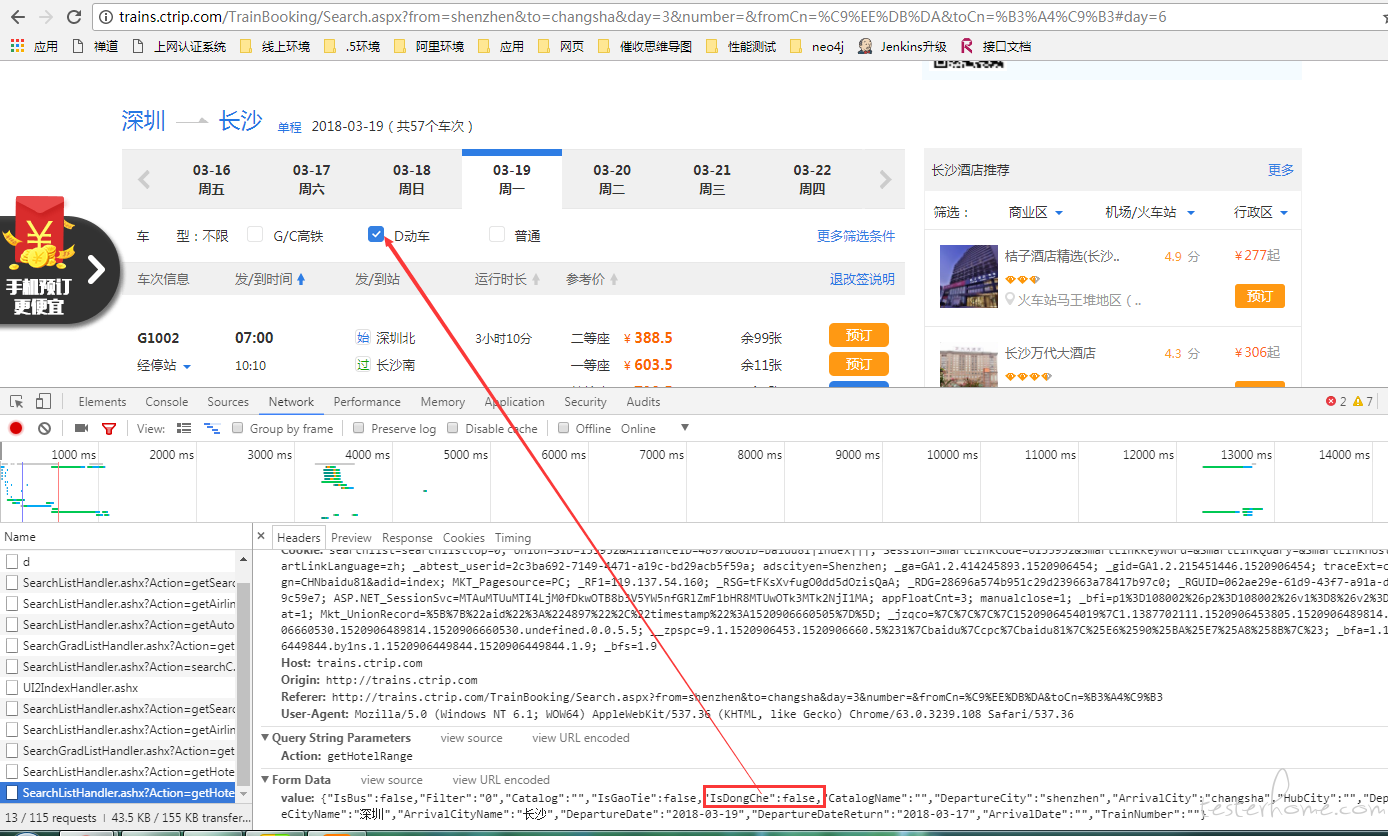Switch to the Performance tab
Screen dimensions: 1388x836
tap(367, 402)
